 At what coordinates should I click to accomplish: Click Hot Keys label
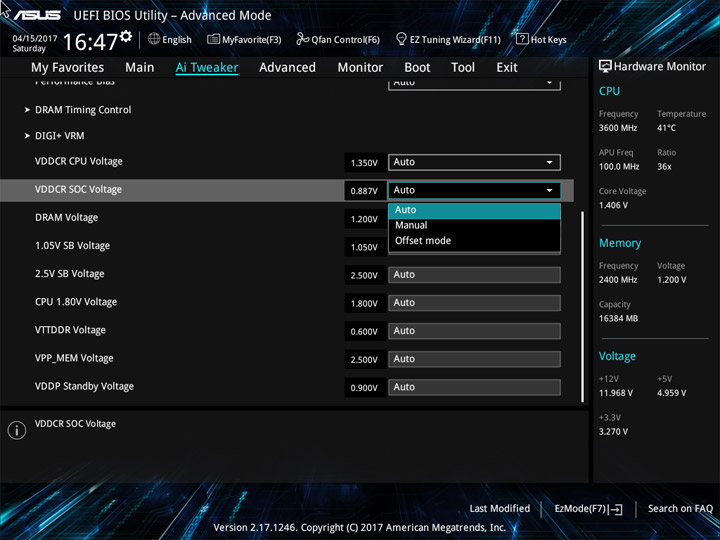[549, 39]
